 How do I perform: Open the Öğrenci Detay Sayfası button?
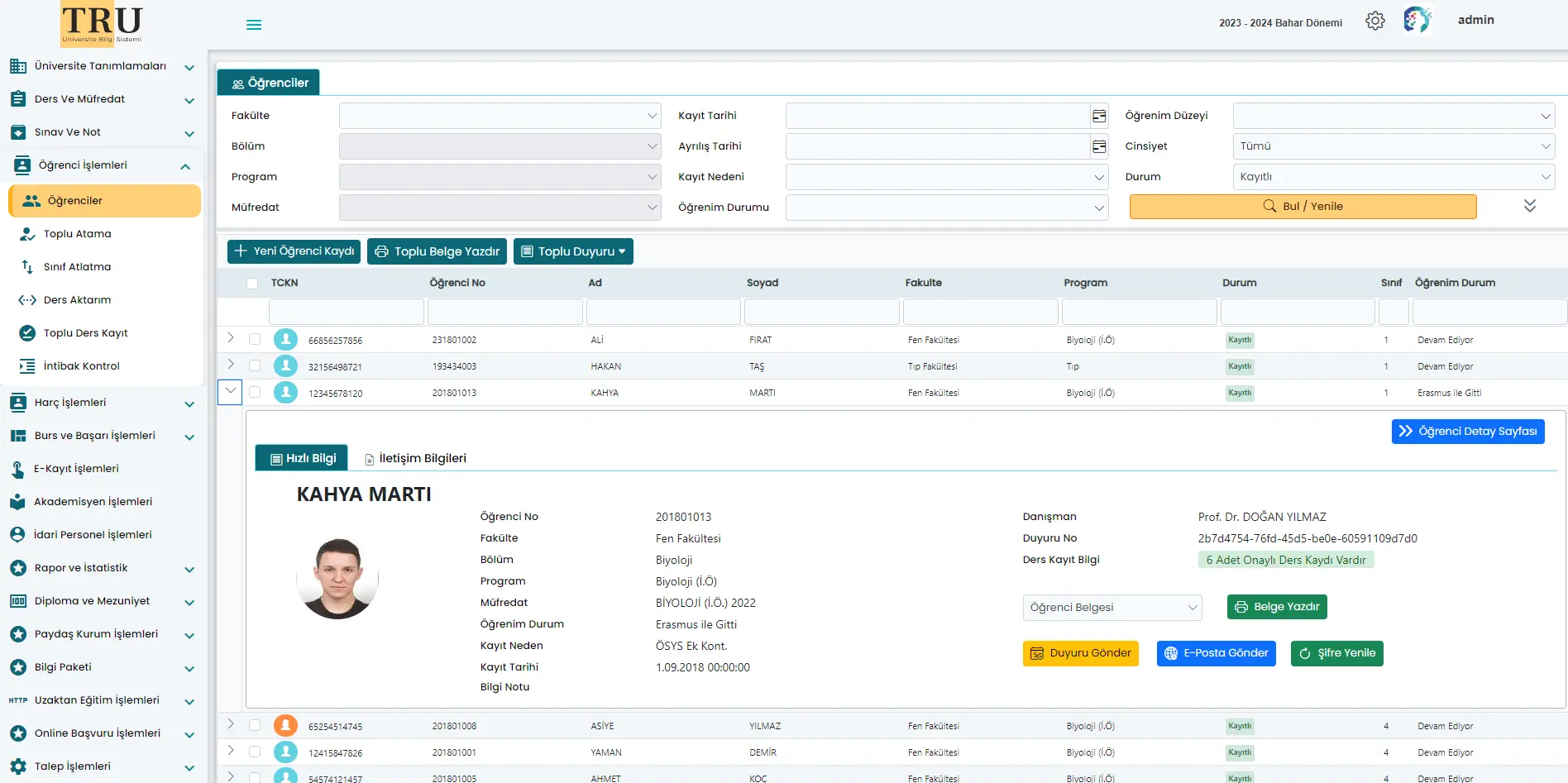(x=1467, y=432)
